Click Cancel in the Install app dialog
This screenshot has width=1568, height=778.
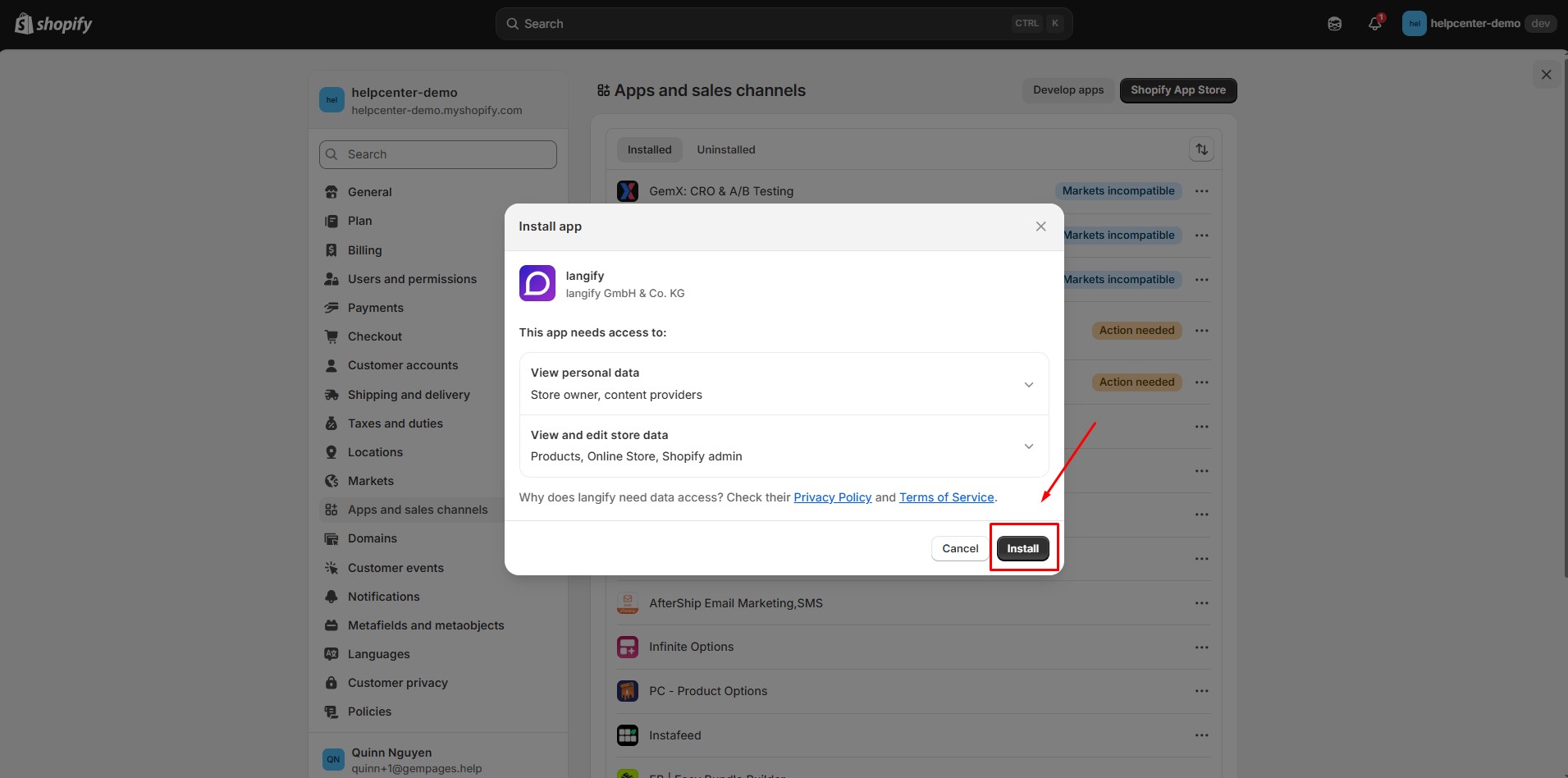959,547
